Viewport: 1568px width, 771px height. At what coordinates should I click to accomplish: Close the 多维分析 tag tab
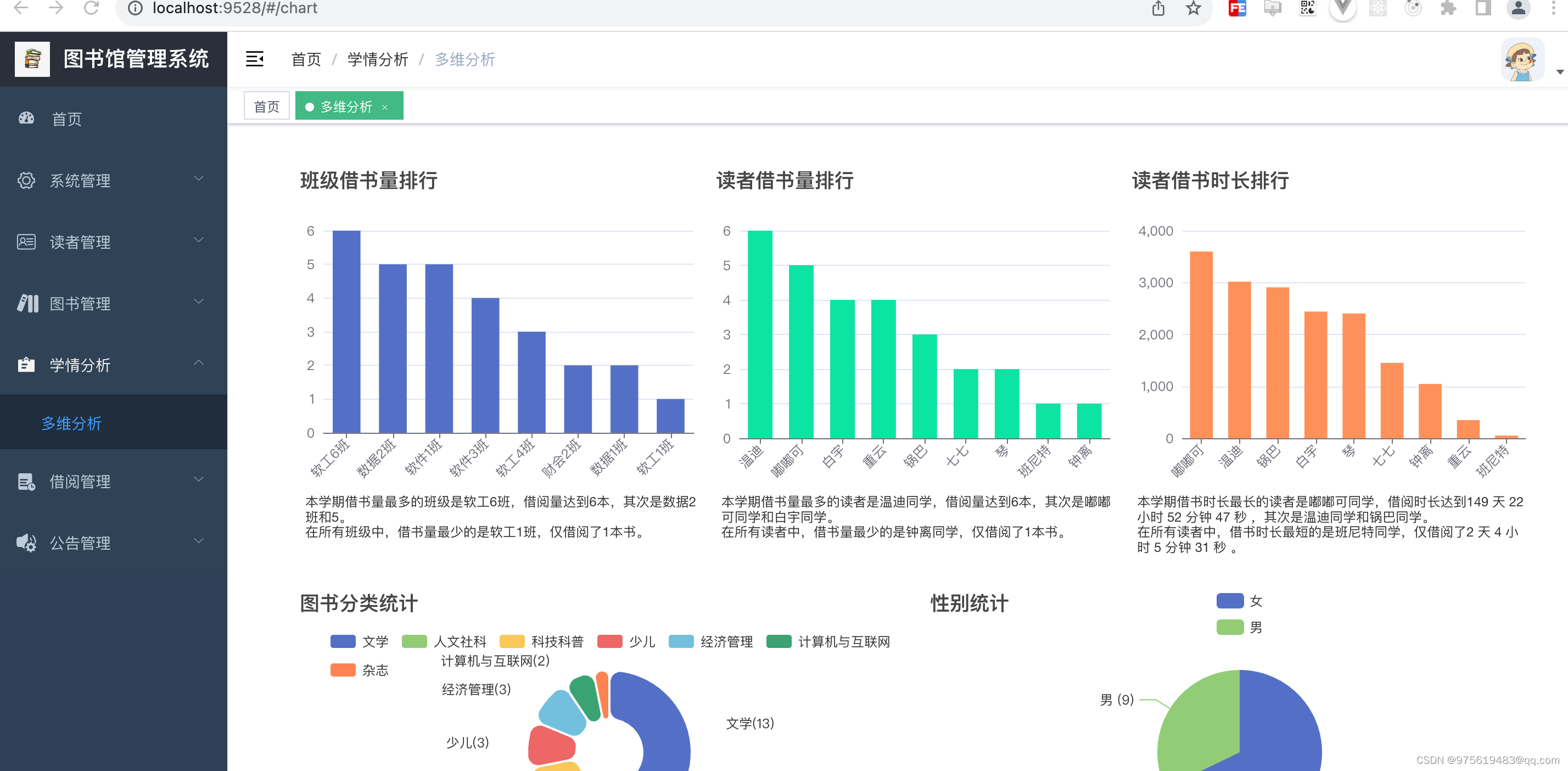click(385, 107)
